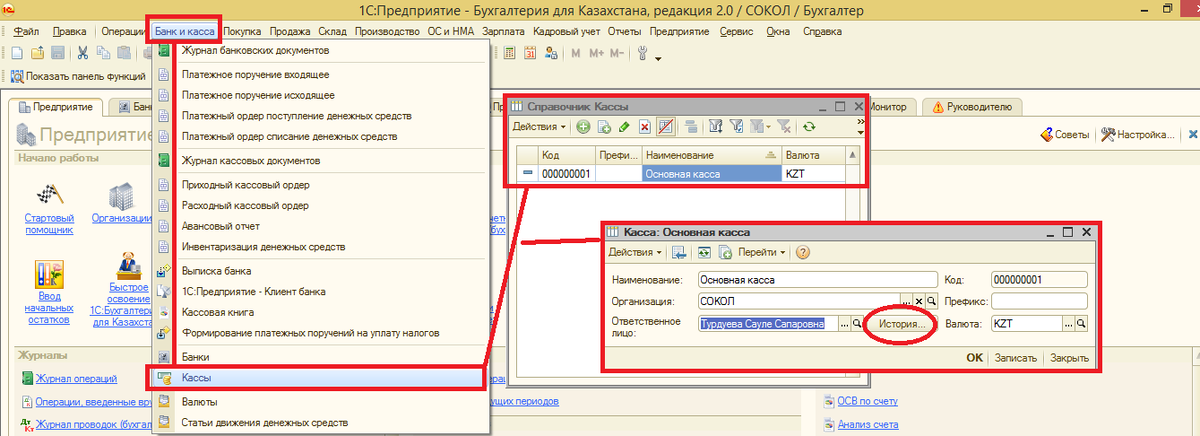This screenshot has width=1200, height=436.
Task: Open the Валюта selection ellipsis button
Action: tap(1067, 324)
